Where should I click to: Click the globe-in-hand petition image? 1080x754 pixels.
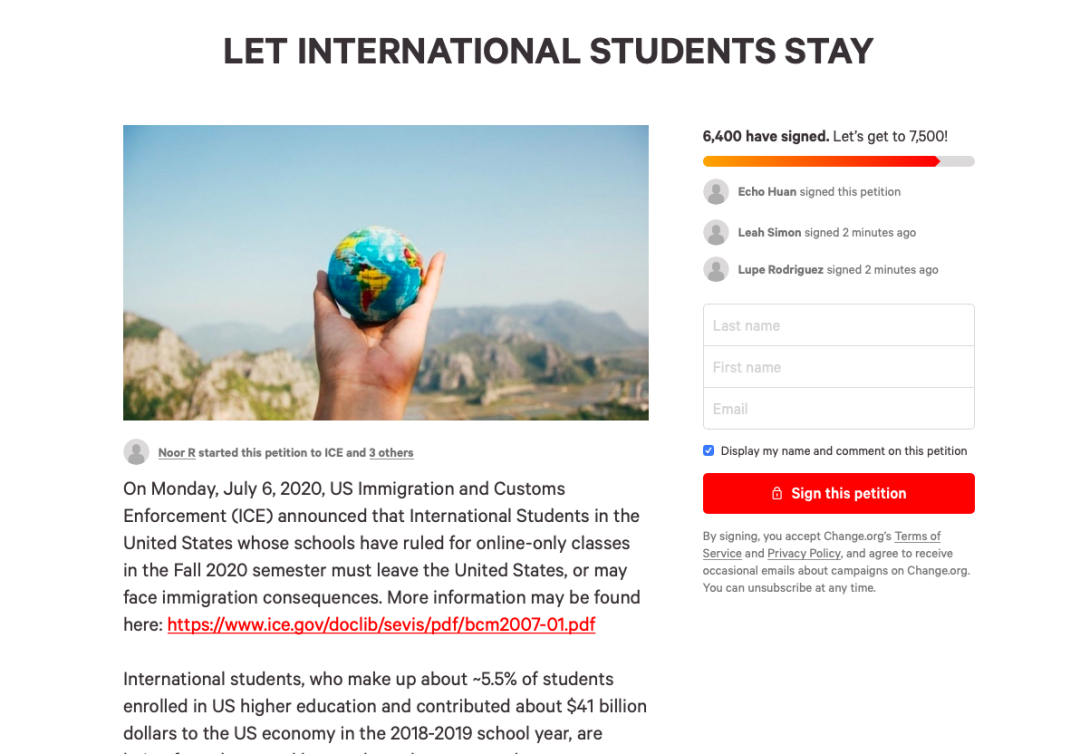[x=385, y=272]
